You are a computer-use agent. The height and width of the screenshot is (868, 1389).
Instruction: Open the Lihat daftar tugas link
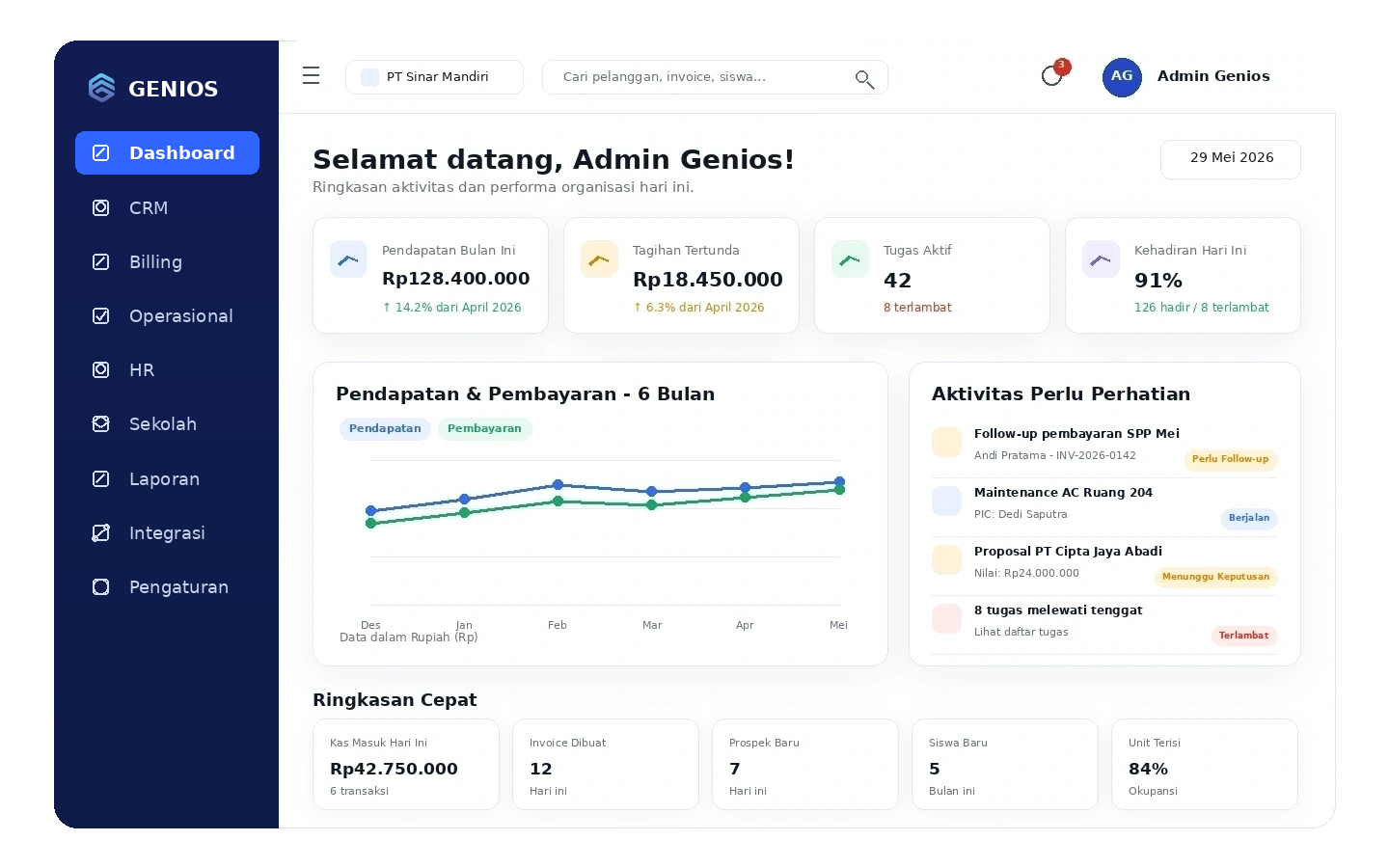1021,632
